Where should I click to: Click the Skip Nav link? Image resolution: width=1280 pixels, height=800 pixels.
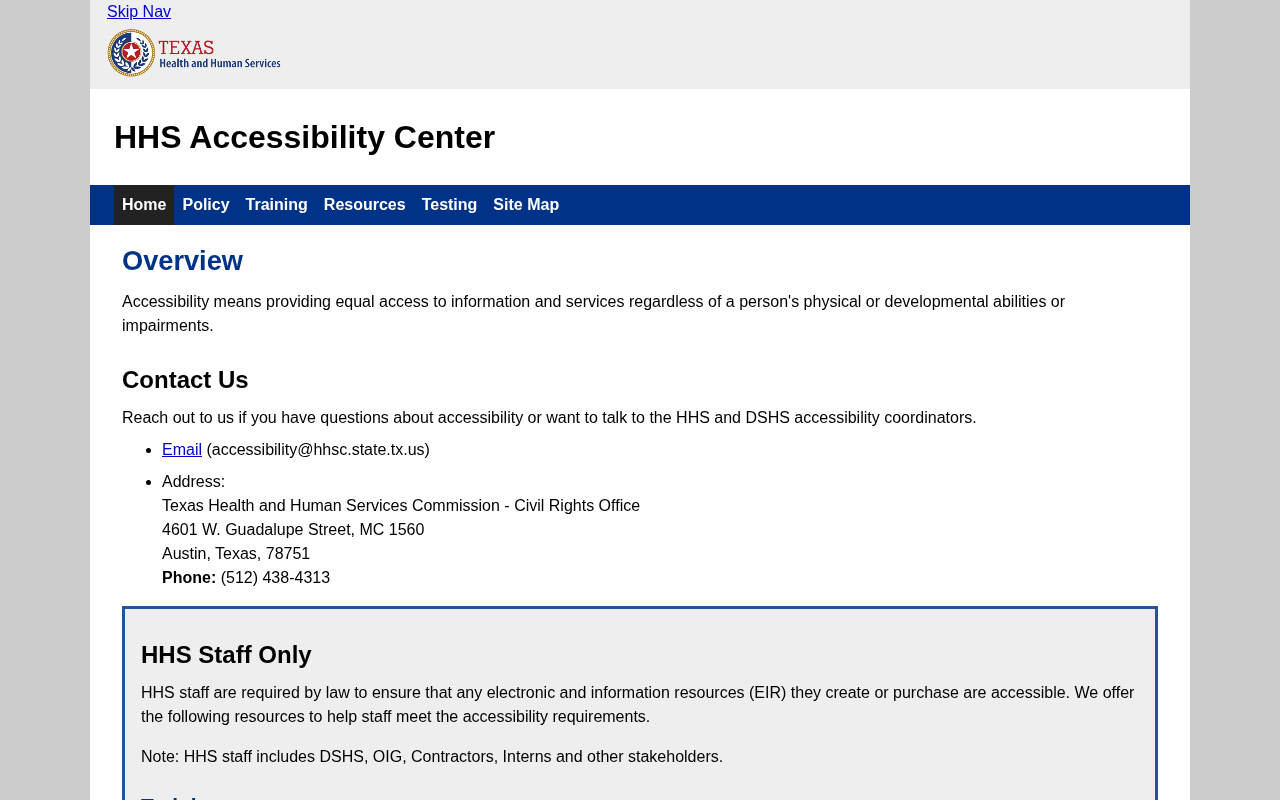coord(139,12)
